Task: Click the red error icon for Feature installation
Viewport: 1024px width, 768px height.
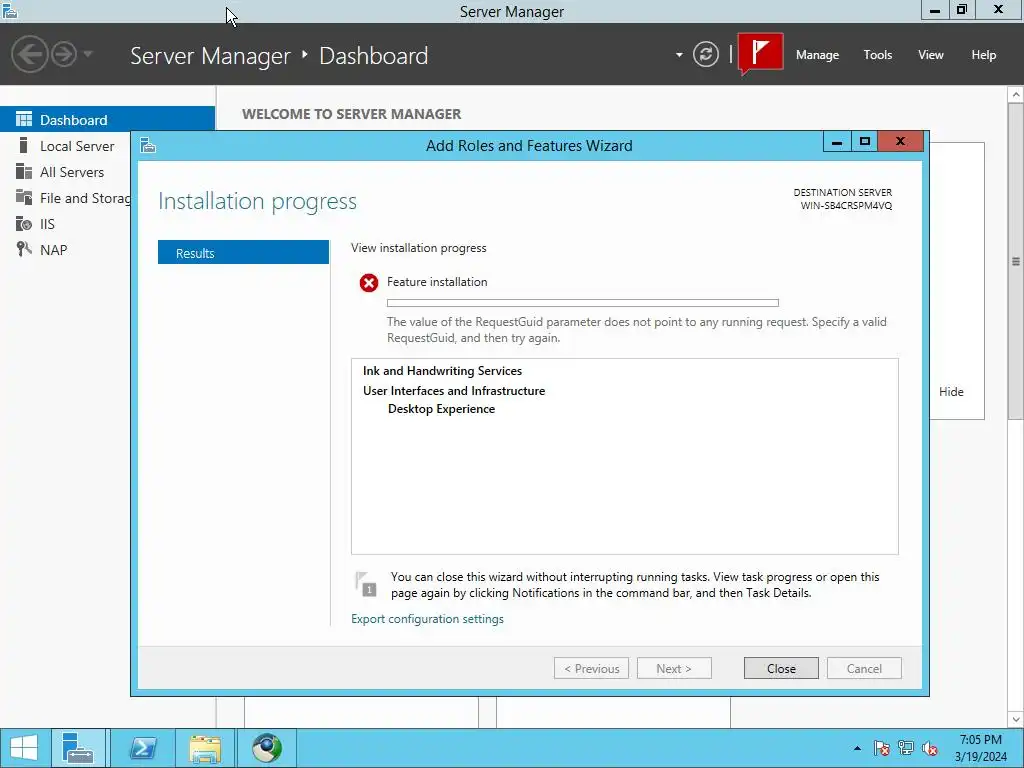Action: click(368, 283)
